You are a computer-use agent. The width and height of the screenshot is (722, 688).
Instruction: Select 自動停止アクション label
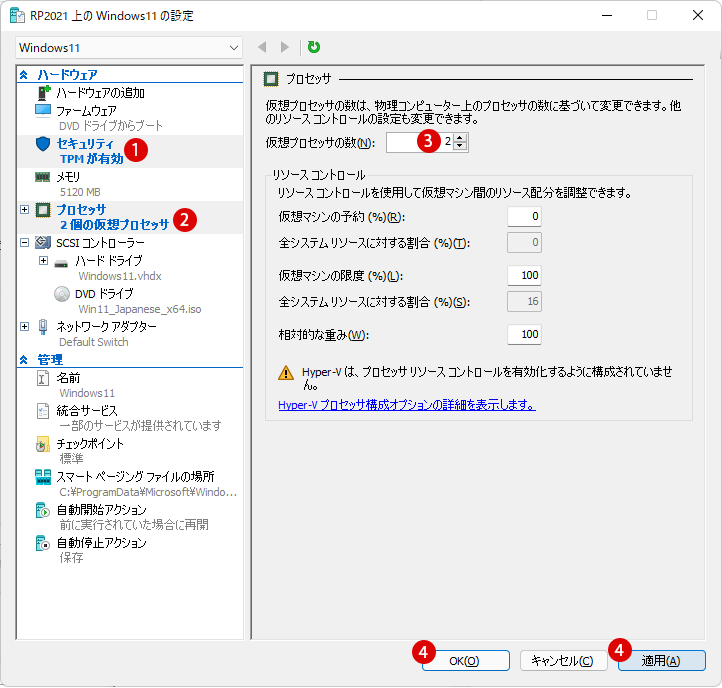click(101, 543)
